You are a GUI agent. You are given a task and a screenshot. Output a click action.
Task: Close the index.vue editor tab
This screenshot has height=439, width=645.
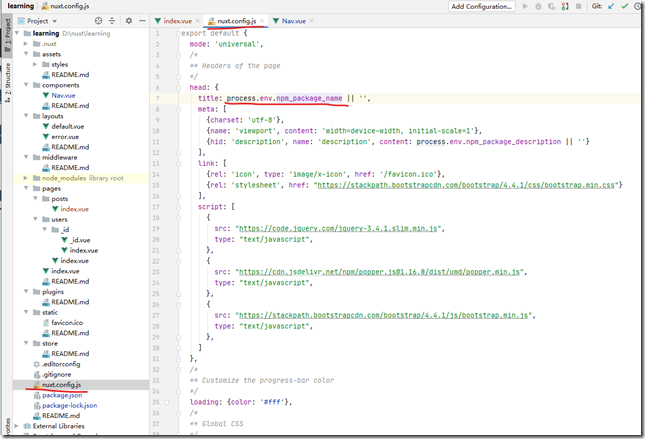[197, 21]
